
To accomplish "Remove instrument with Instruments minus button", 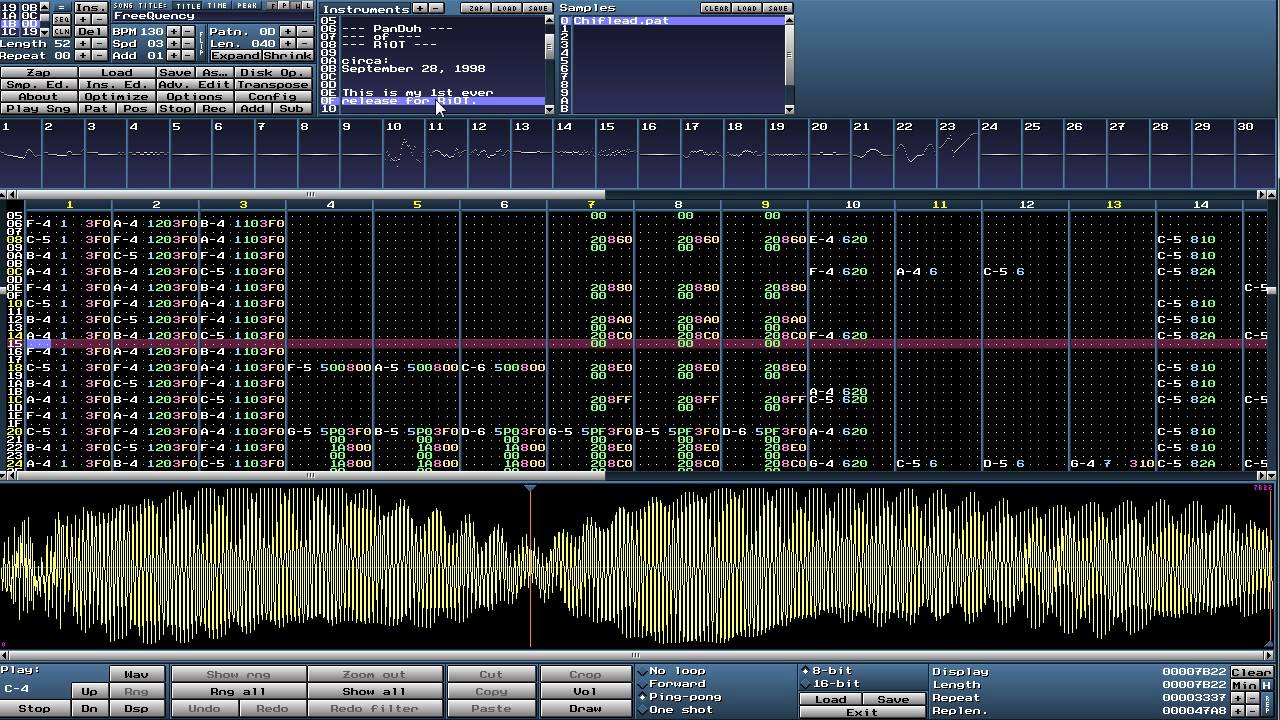I will pos(437,8).
